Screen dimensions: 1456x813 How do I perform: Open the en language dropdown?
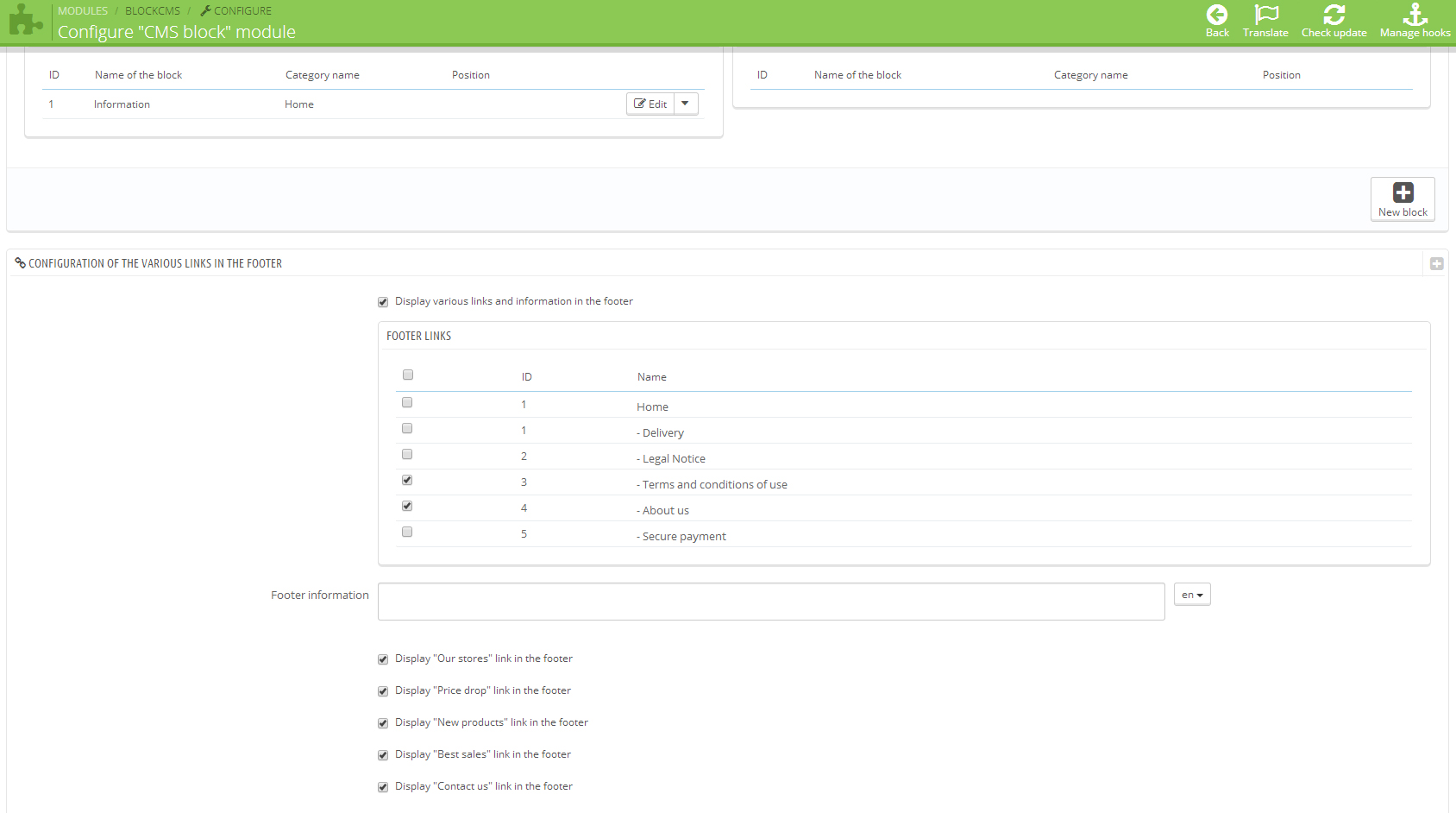[1192, 596]
